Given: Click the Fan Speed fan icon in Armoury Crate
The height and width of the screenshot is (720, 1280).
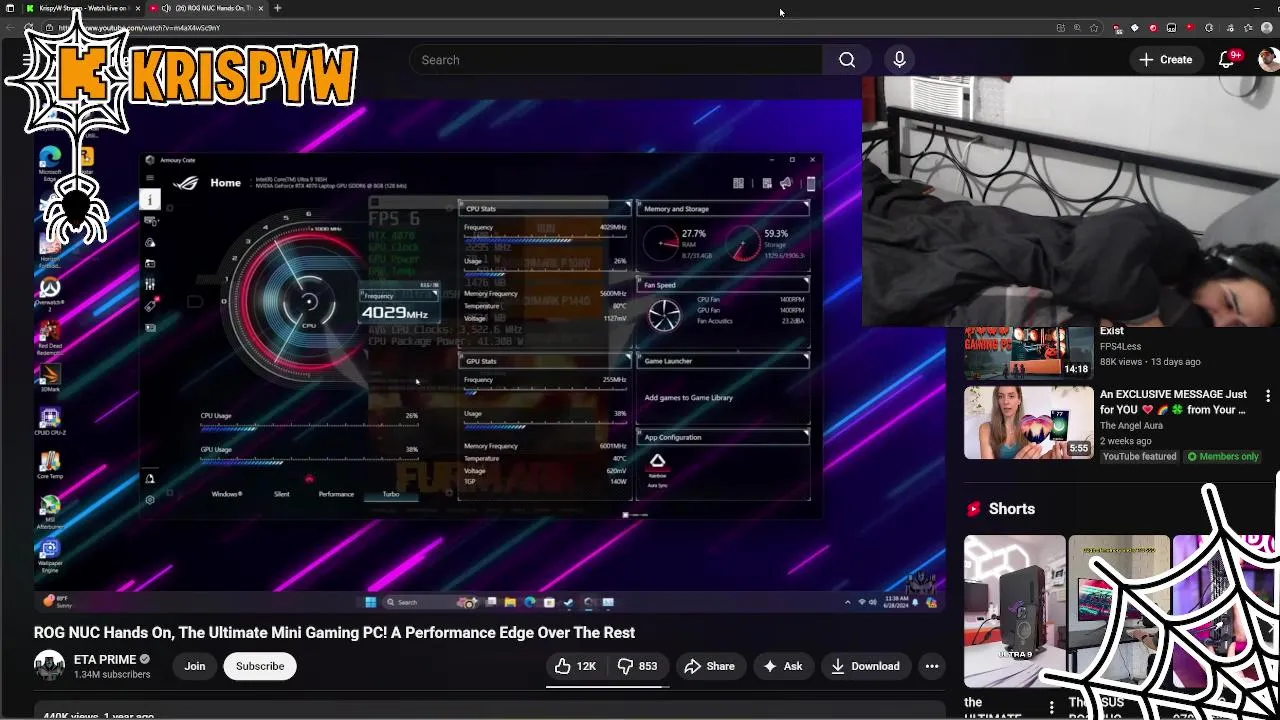Looking at the screenshot, I should 664,315.
